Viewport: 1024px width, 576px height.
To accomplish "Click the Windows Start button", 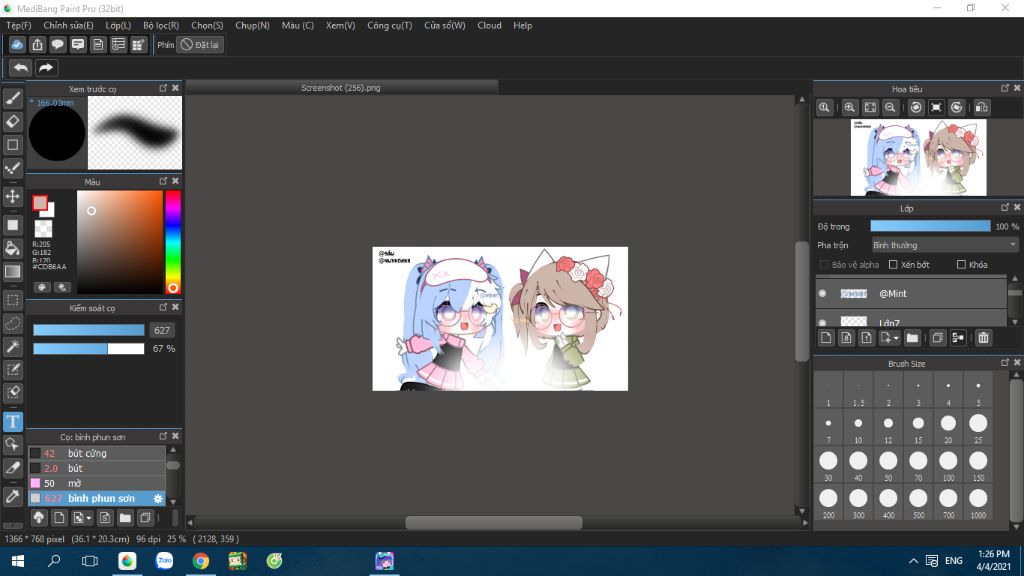I will (18, 561).
